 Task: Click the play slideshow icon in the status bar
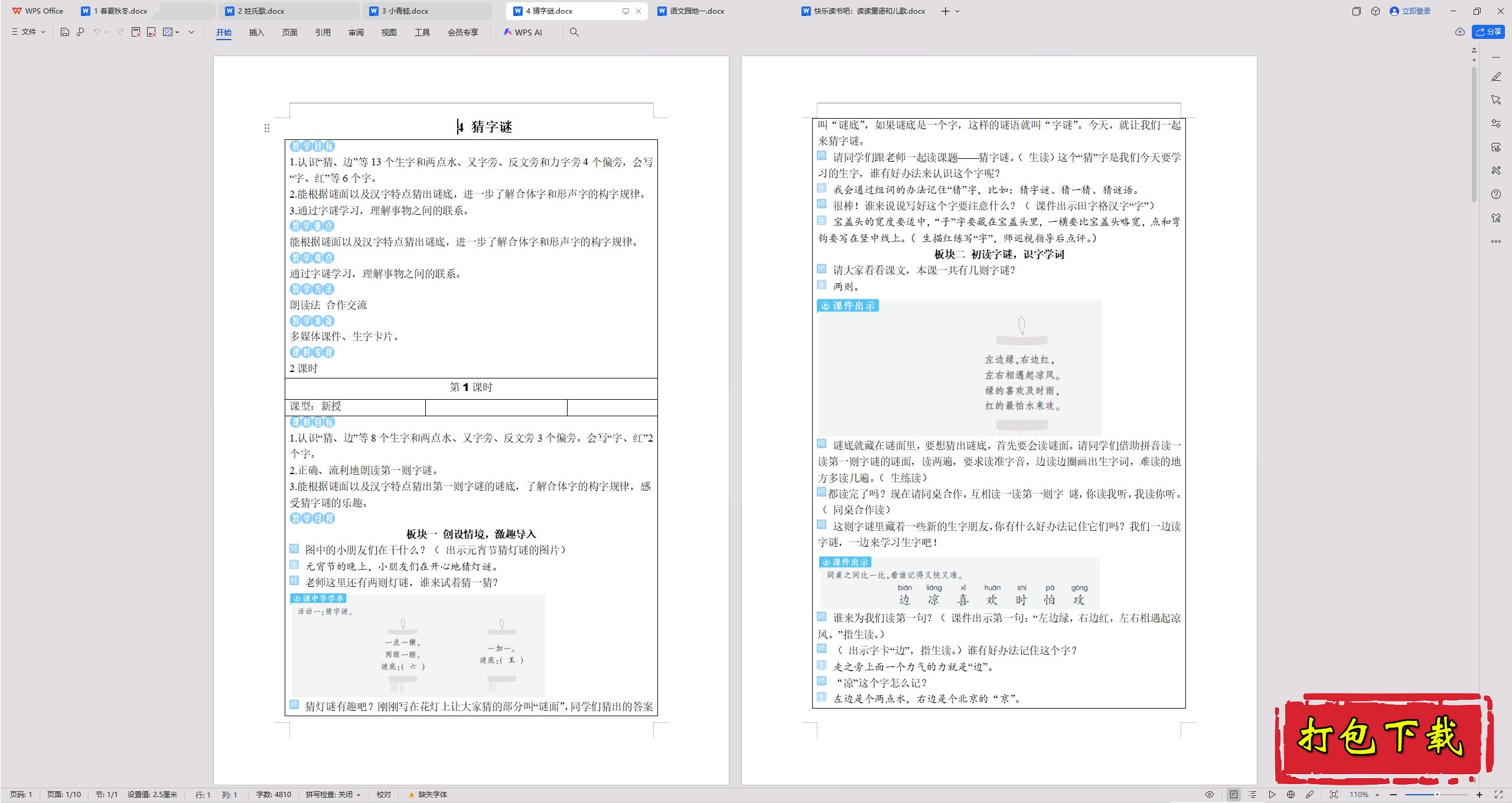tap(1272, 795)
